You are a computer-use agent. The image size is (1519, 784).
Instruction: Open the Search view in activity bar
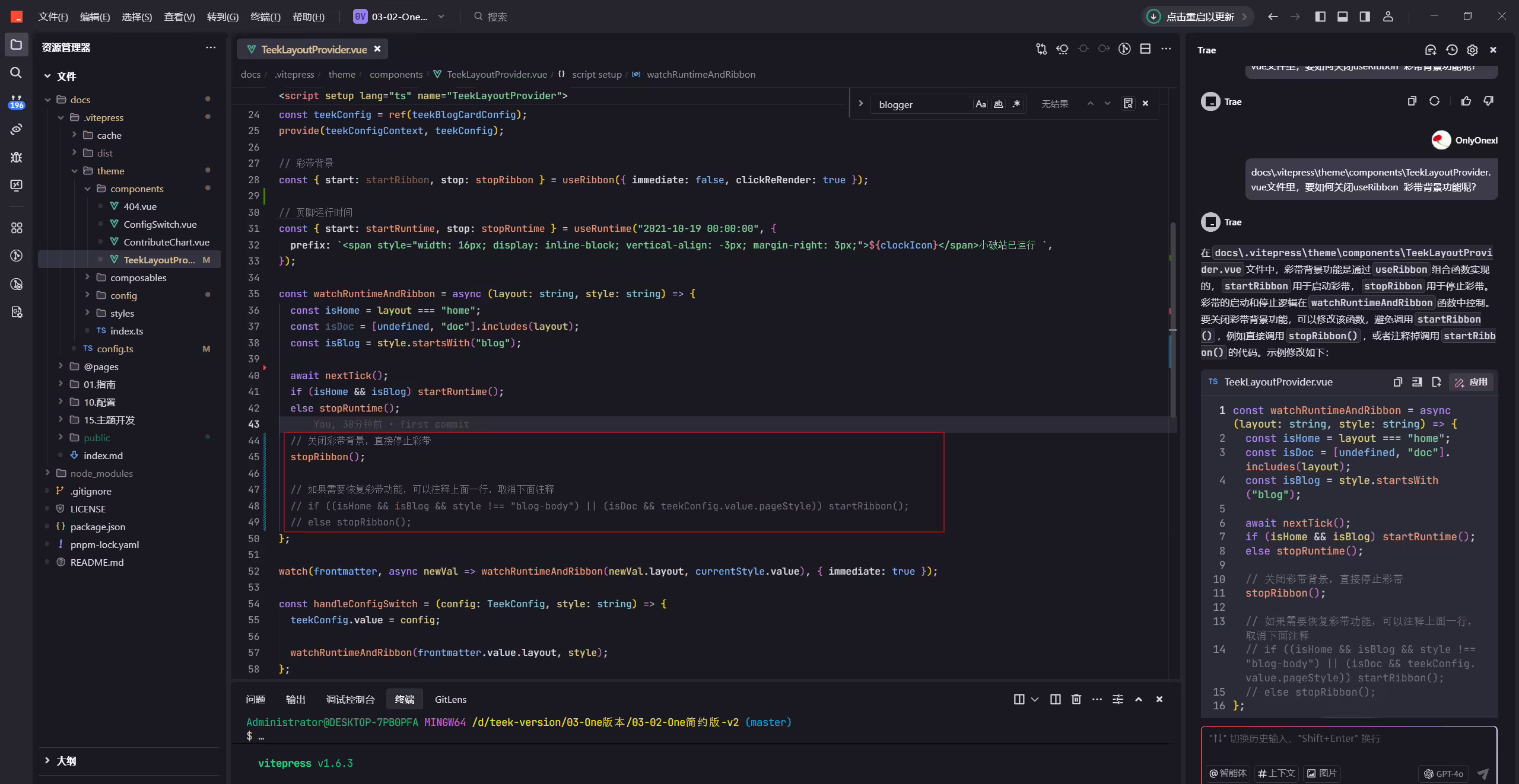click(x=16, y=72)
